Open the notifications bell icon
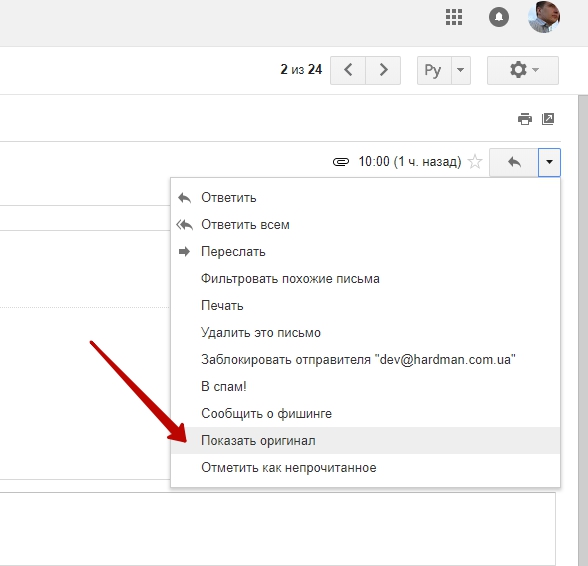This screenshot has width=588, height=566. [x=499, y=17]
